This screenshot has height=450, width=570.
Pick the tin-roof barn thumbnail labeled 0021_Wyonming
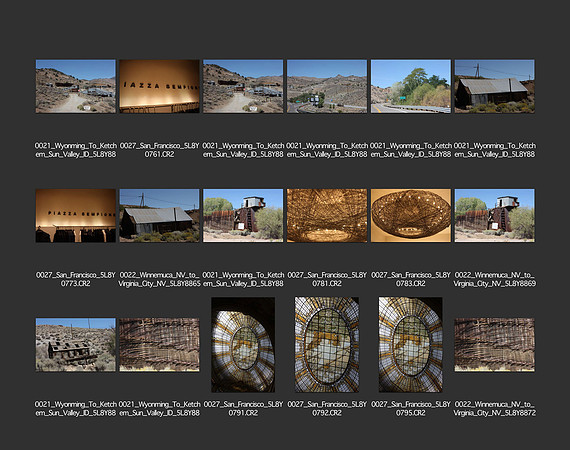click(494, 86)
